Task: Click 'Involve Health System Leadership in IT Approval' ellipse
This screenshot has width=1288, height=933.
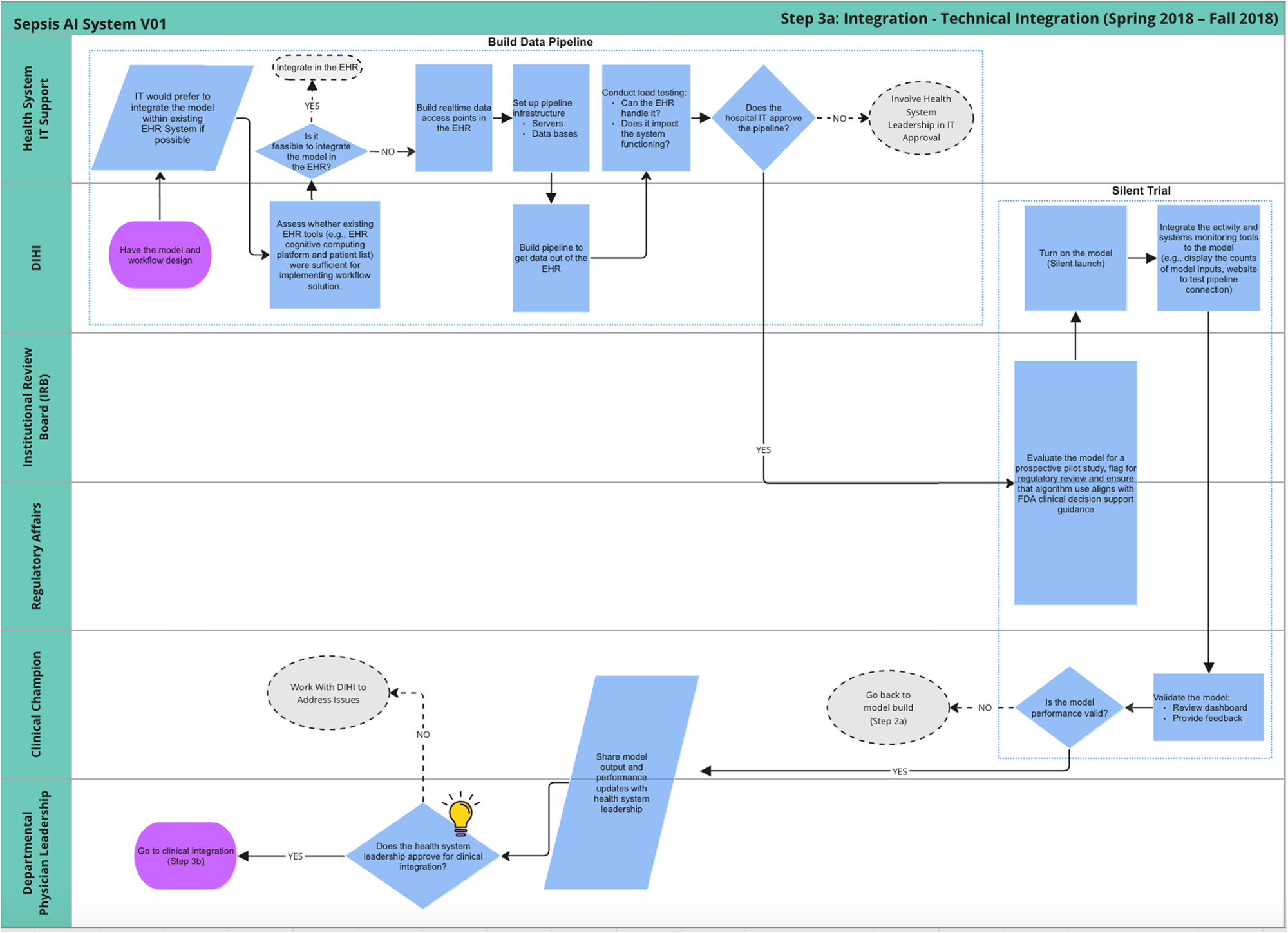Action: click(x=921, y=118)
